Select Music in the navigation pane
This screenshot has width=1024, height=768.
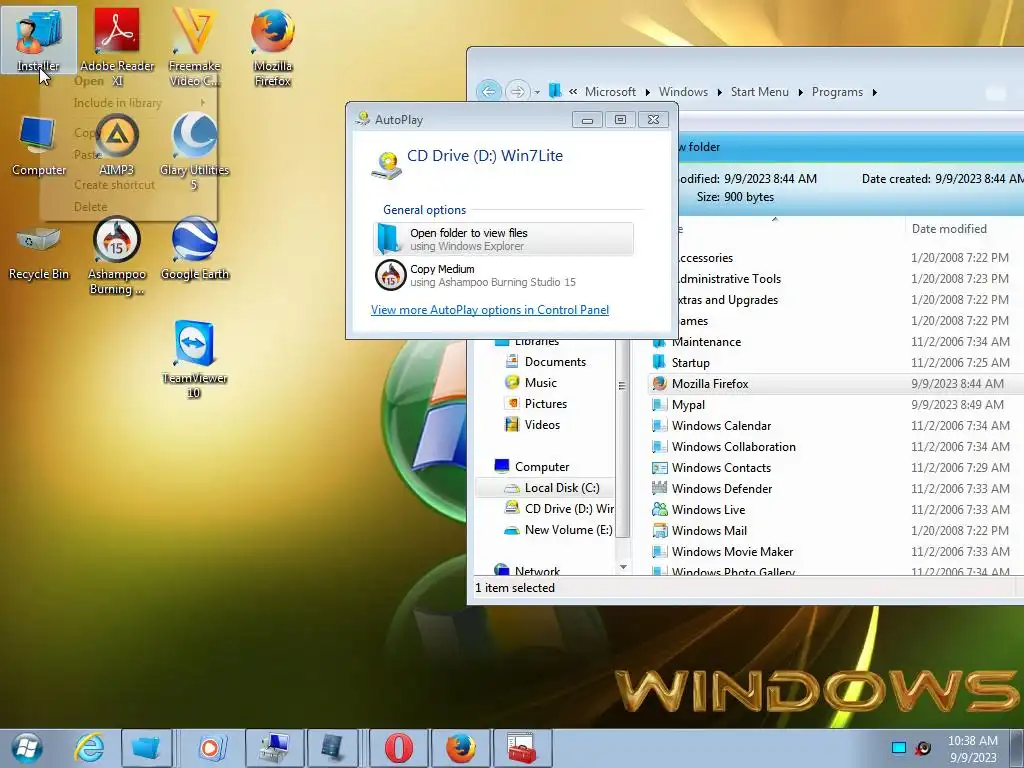tap(541, 383)
